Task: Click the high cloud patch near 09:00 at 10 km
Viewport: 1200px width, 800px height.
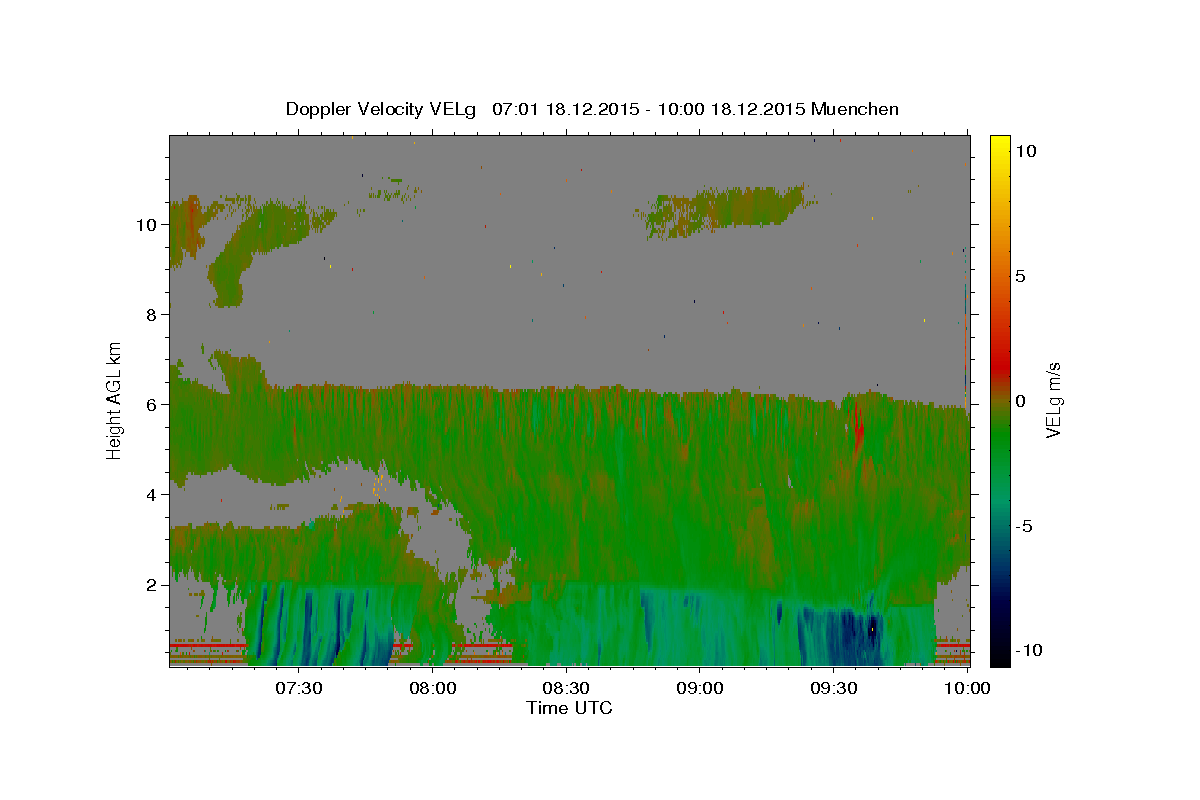Action: [727, 210]
